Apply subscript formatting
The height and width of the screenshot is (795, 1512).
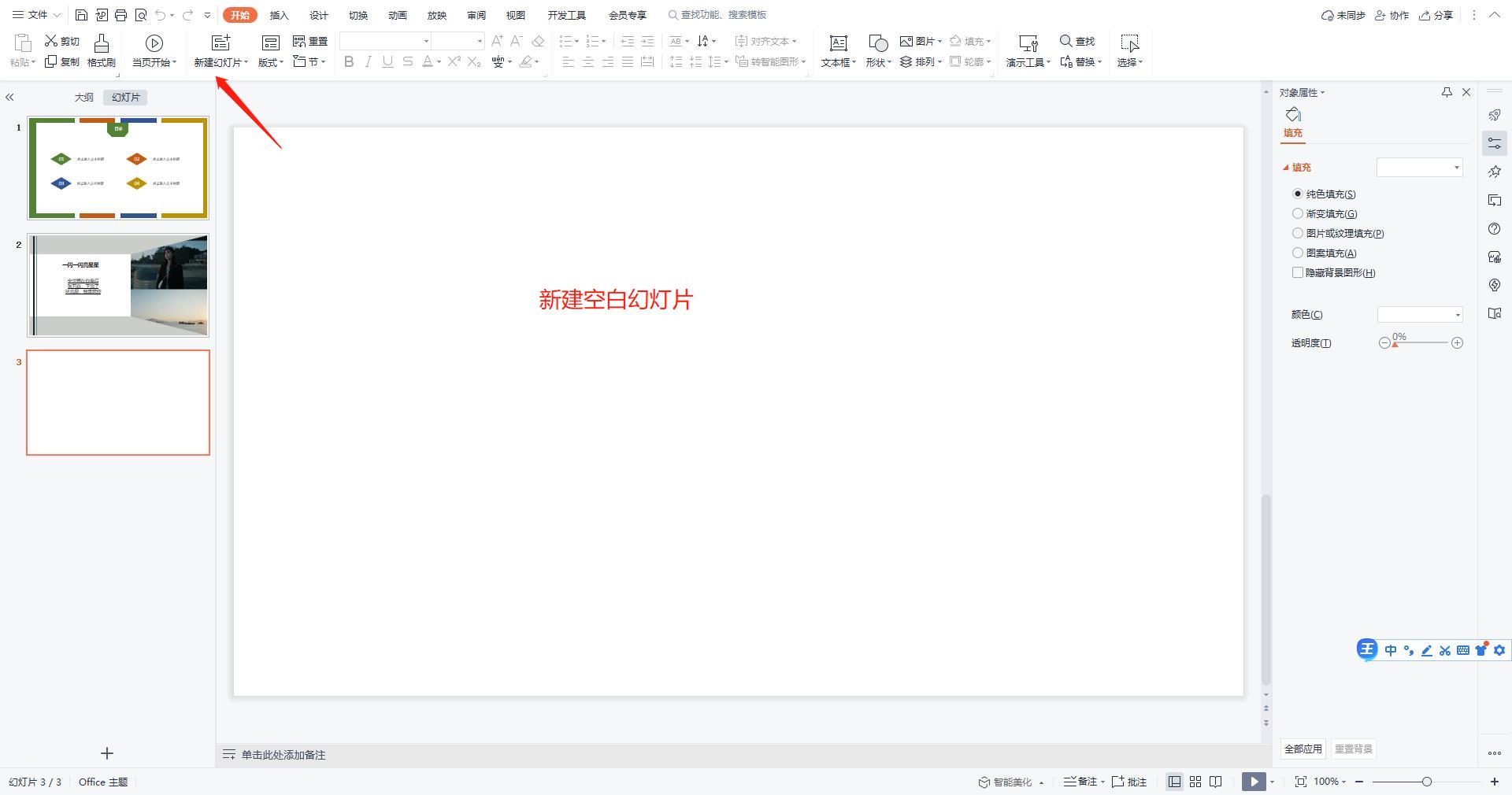pyautogui.click(x=474, y=61)
